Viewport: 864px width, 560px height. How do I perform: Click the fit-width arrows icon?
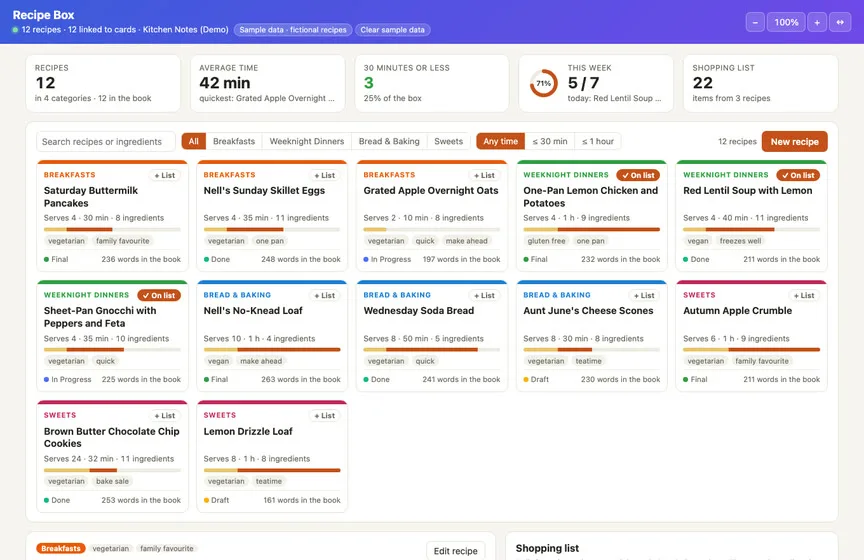click(840, 23)
